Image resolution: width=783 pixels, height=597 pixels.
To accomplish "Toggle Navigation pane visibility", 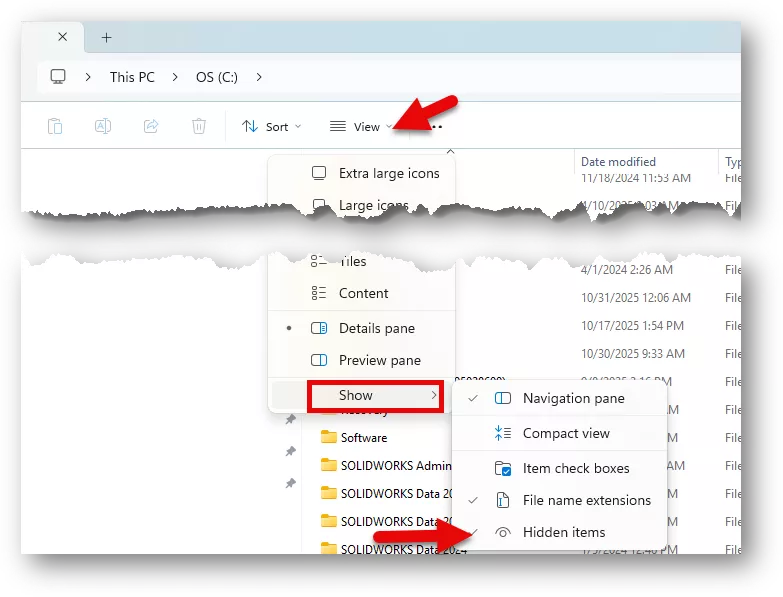I will [x=559, y=398].
